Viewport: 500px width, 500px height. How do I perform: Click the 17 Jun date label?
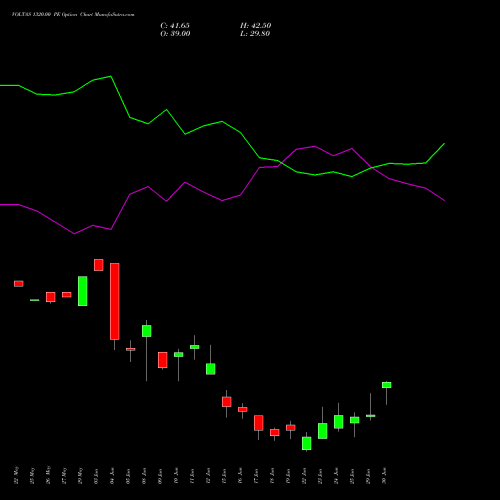pyautogui.click(x=257, y=476)
